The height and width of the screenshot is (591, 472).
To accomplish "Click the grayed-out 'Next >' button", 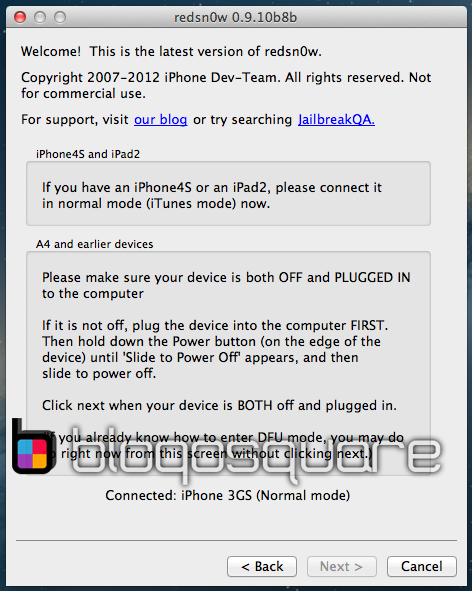I will [x=342, y=566].
